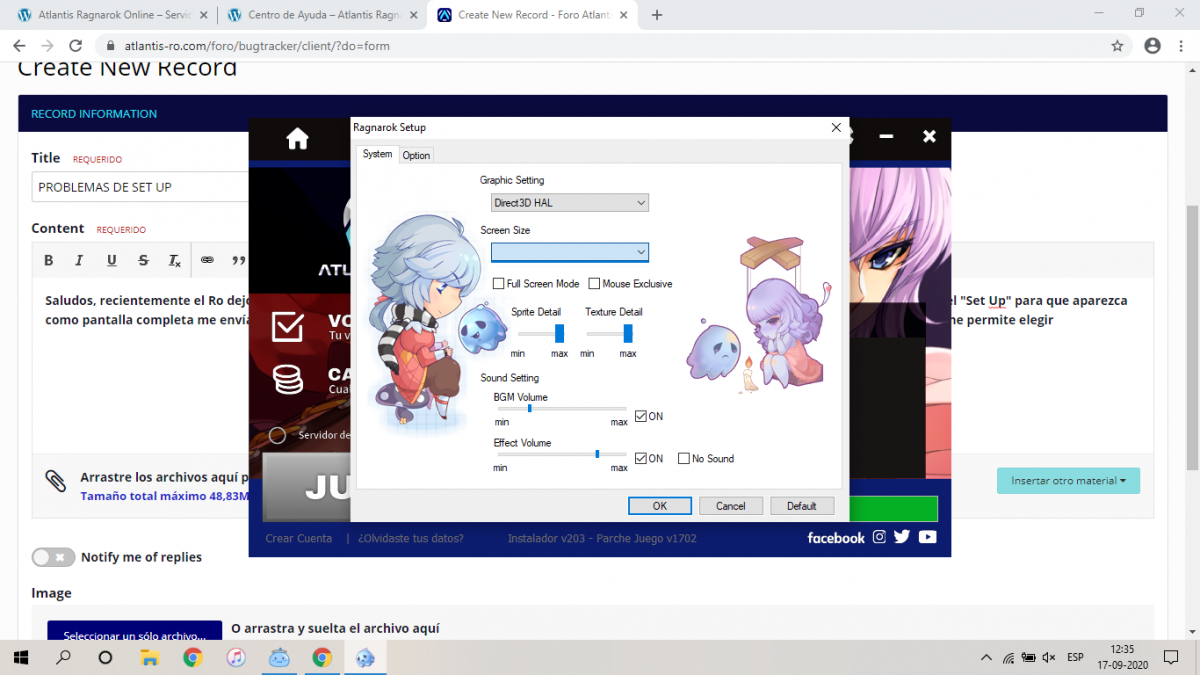This screenshot has width=1200, height=675.
Task: Open the launcher's YouTube icon
Action: click(x=927, y=537)
